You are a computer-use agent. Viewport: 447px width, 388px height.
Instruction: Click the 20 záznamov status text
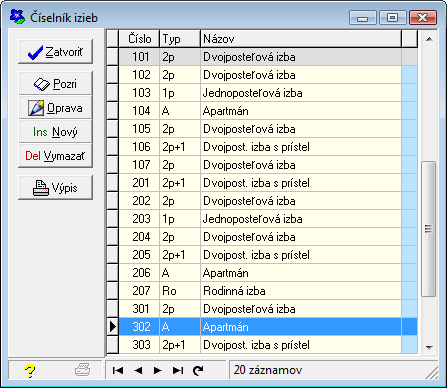pos(268,370)
